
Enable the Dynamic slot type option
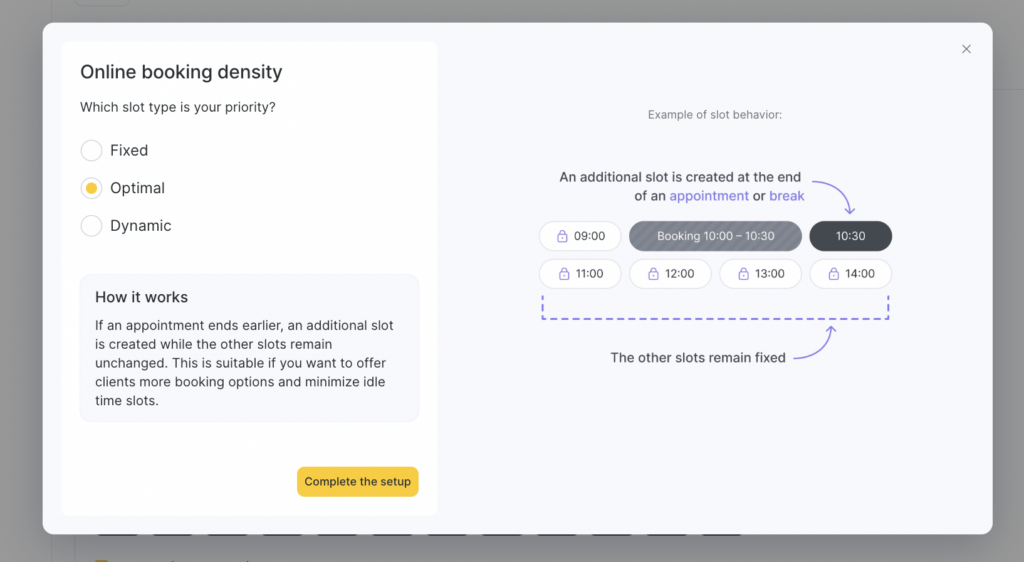[x=92, y=226]
